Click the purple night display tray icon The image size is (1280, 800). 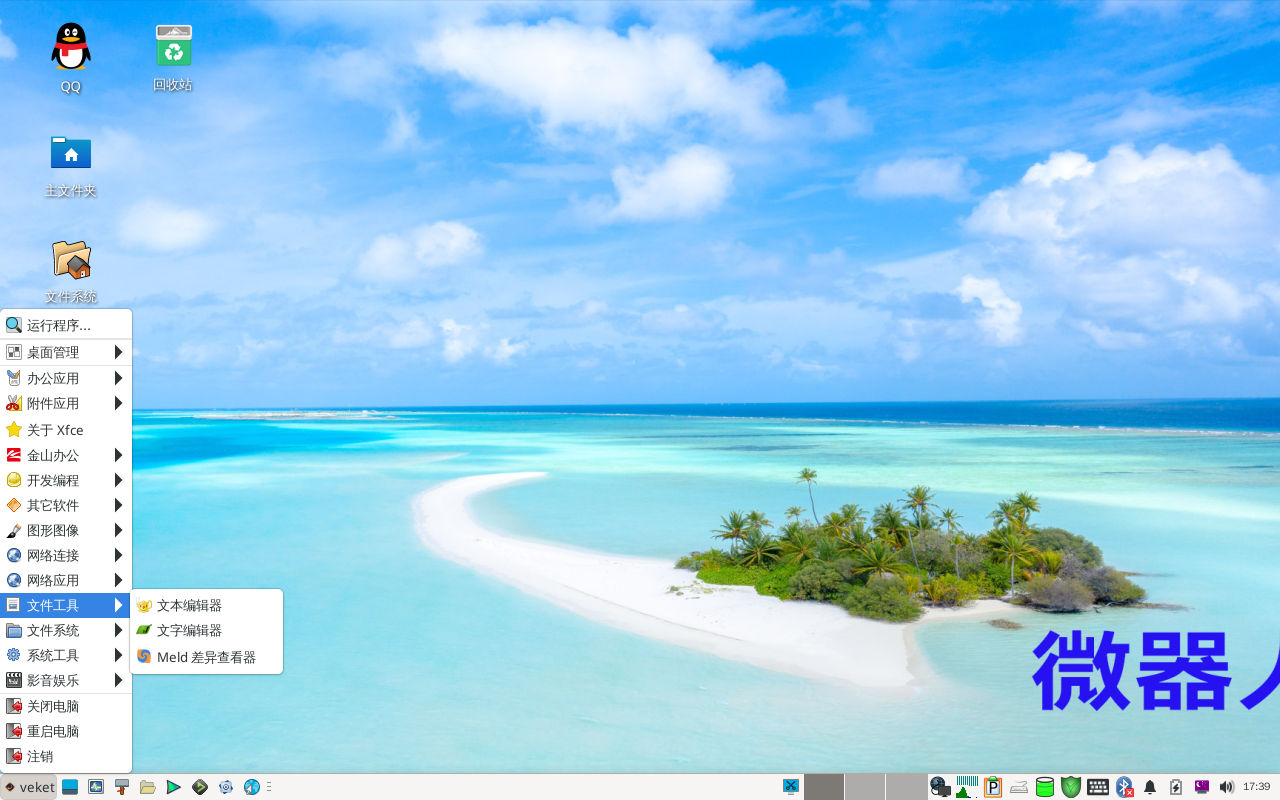(x=1202, y=787)
